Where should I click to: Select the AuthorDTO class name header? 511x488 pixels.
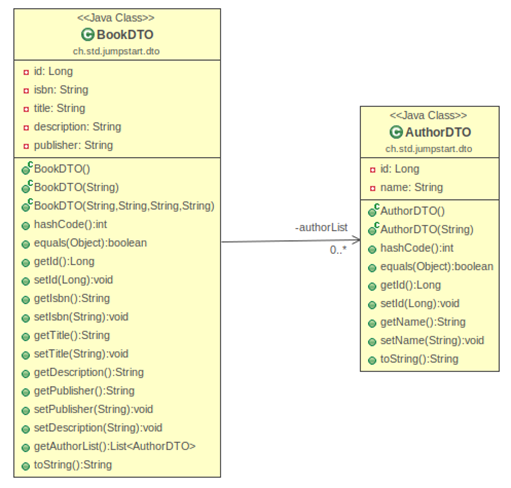(438, 132)
